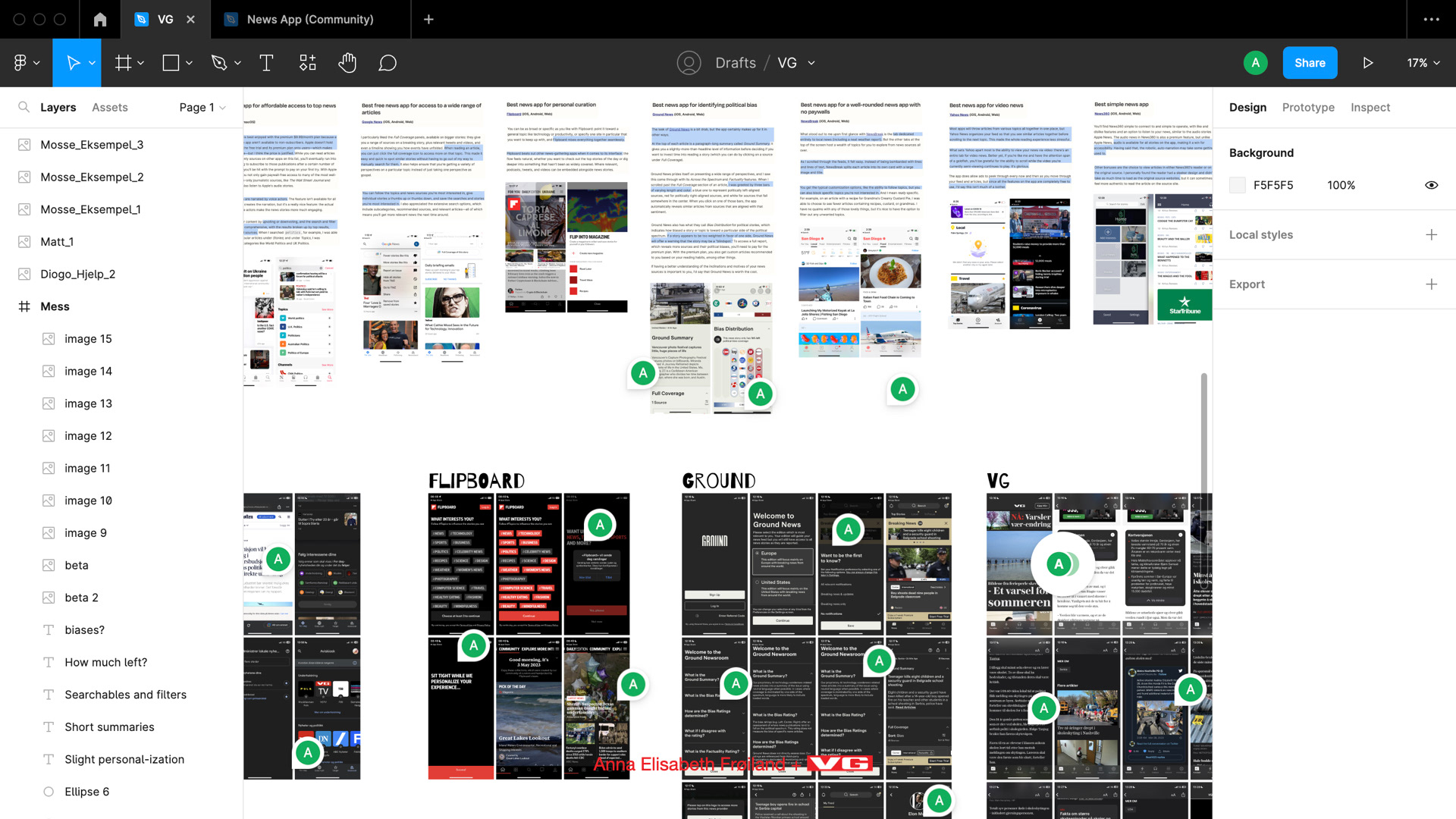1456x819 pixels.
Task: Switch to News App (Community) tab
Action: click(x=310, y=20)
